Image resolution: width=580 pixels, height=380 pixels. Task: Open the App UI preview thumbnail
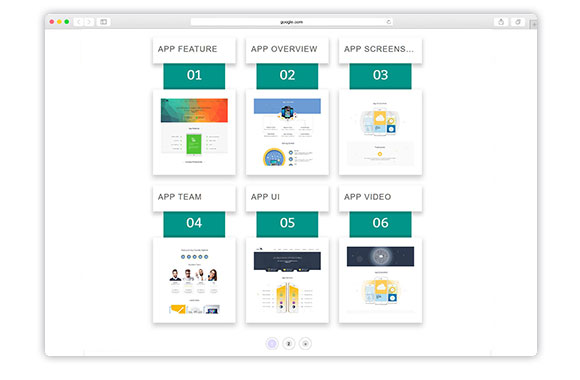(287, 280)
